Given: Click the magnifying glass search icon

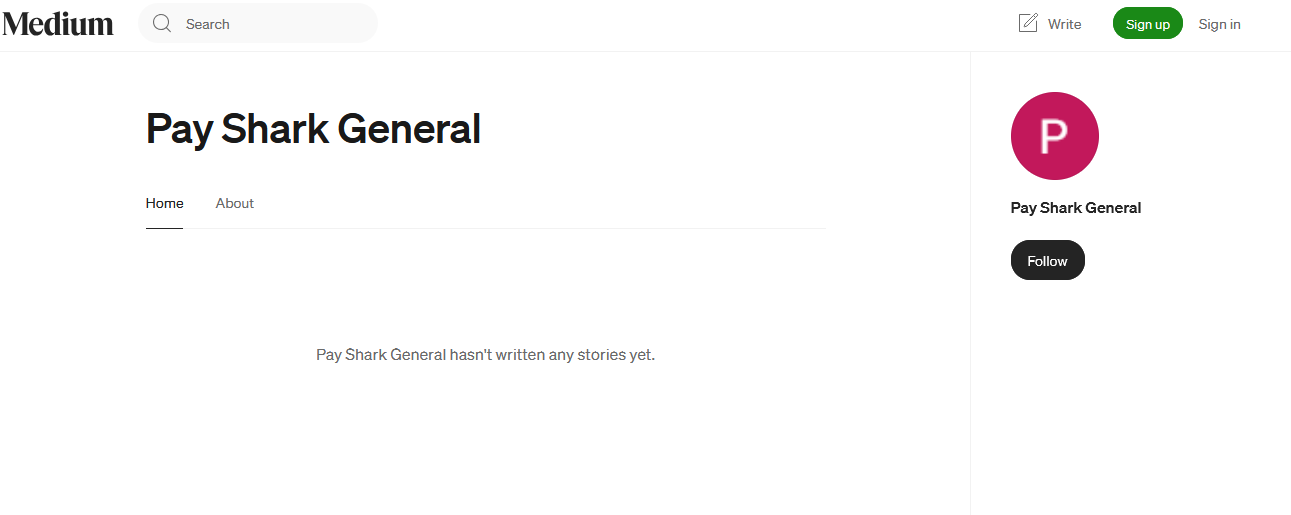Looking at the screenshot, I should 162,24.
